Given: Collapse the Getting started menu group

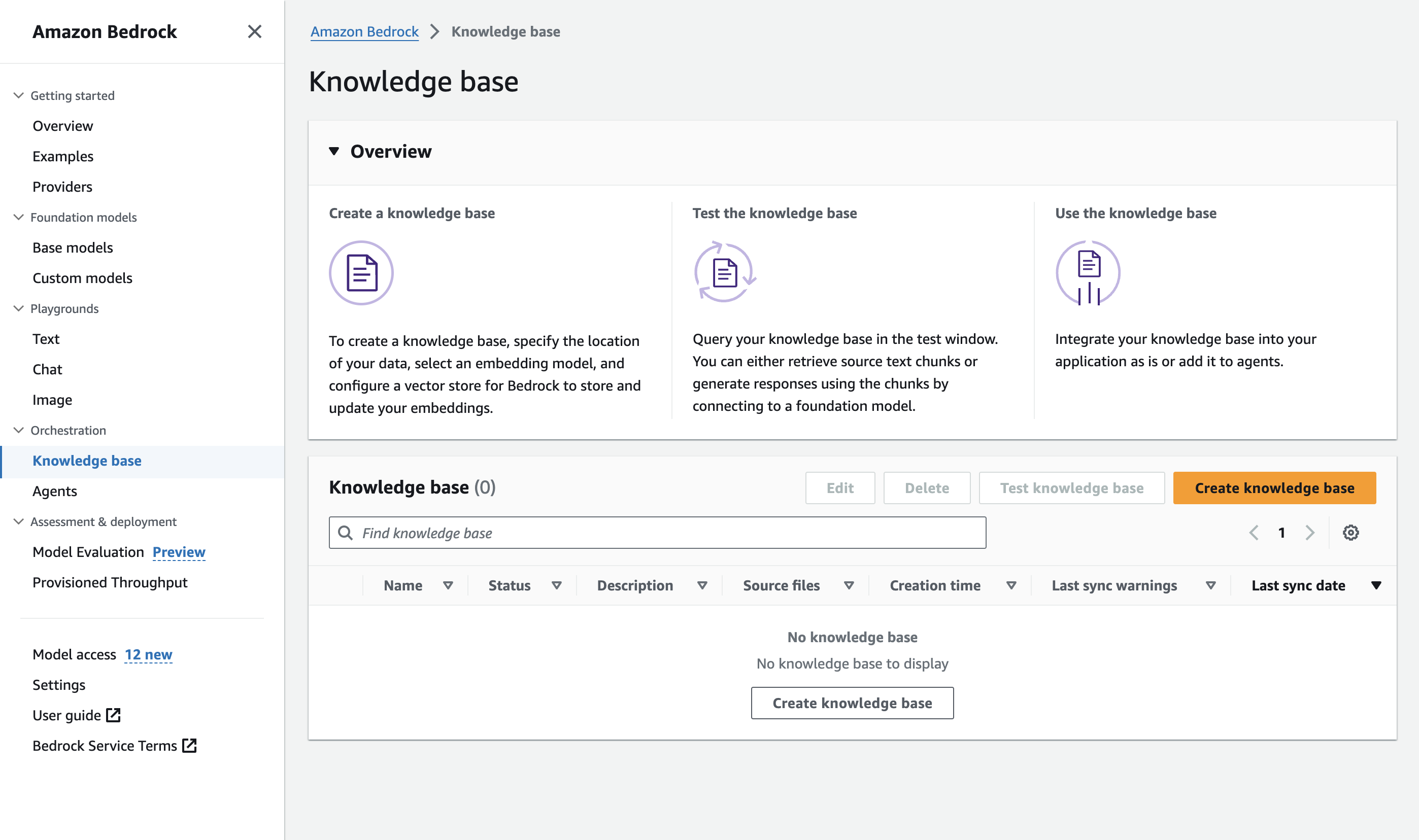Looking at the screenshot, I should pos(19,95).
